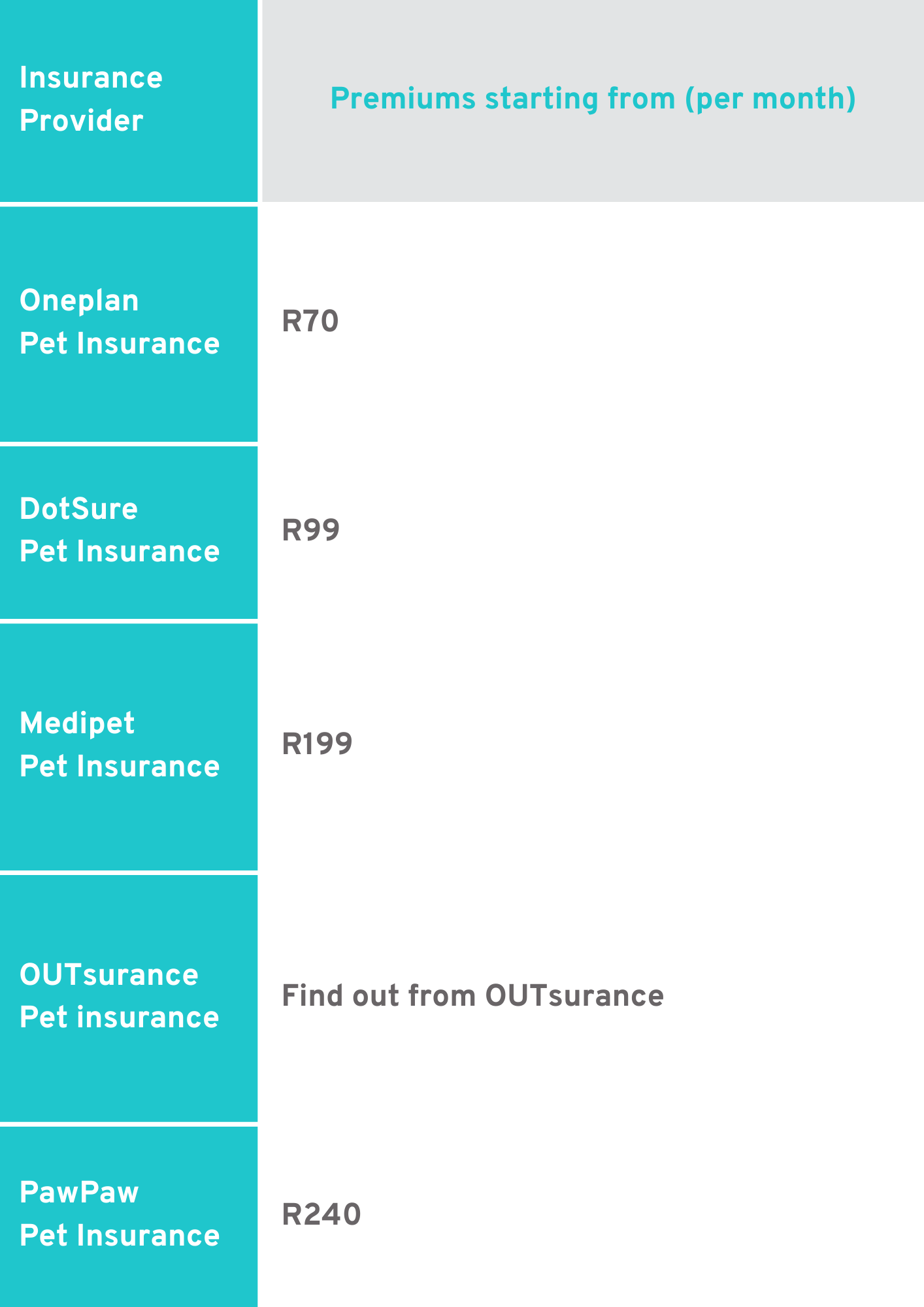Click the word OUTsurance in teal cell
The image size is (924, 1307).
coord(108,975)
